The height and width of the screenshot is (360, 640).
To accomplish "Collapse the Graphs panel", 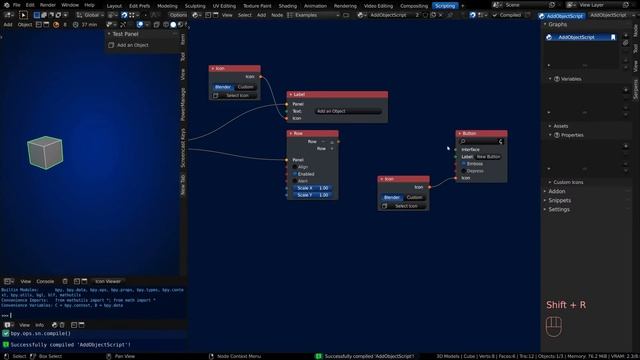I will (x=545, y=24).
